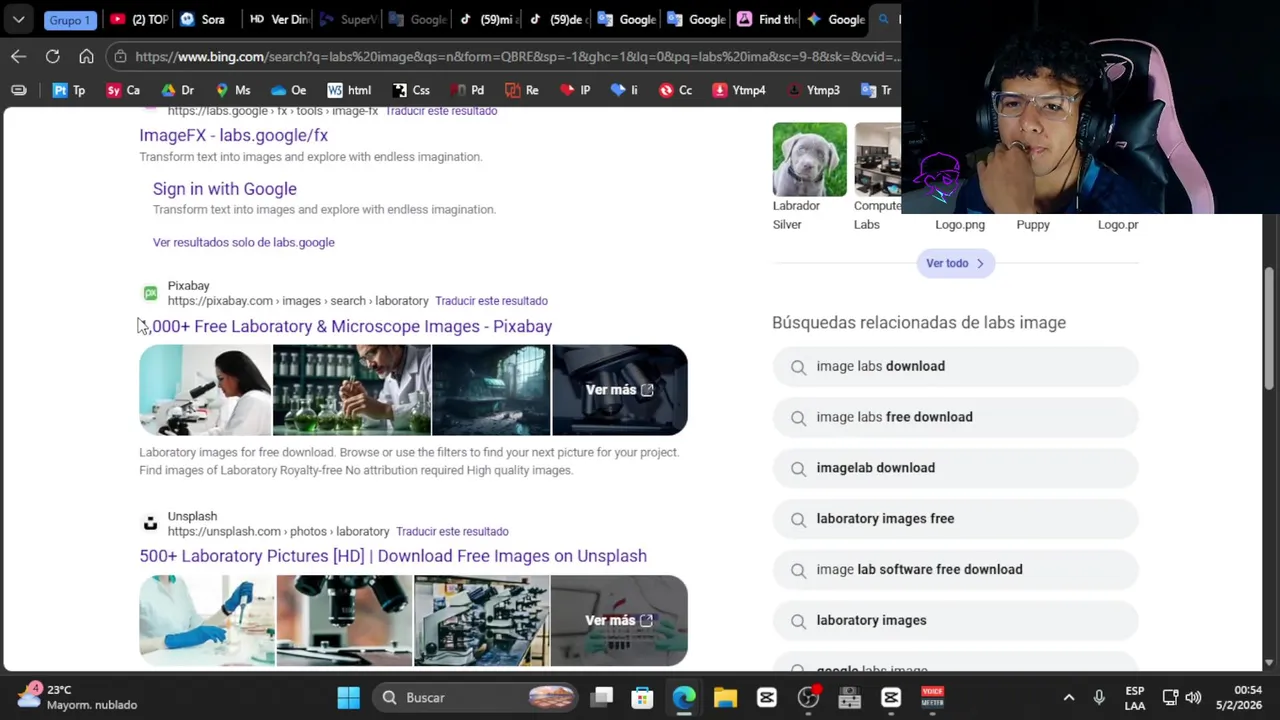This screenshot has height=720, width=1280.
Task: Open the html bookmark
Action: tap(349, 90)
